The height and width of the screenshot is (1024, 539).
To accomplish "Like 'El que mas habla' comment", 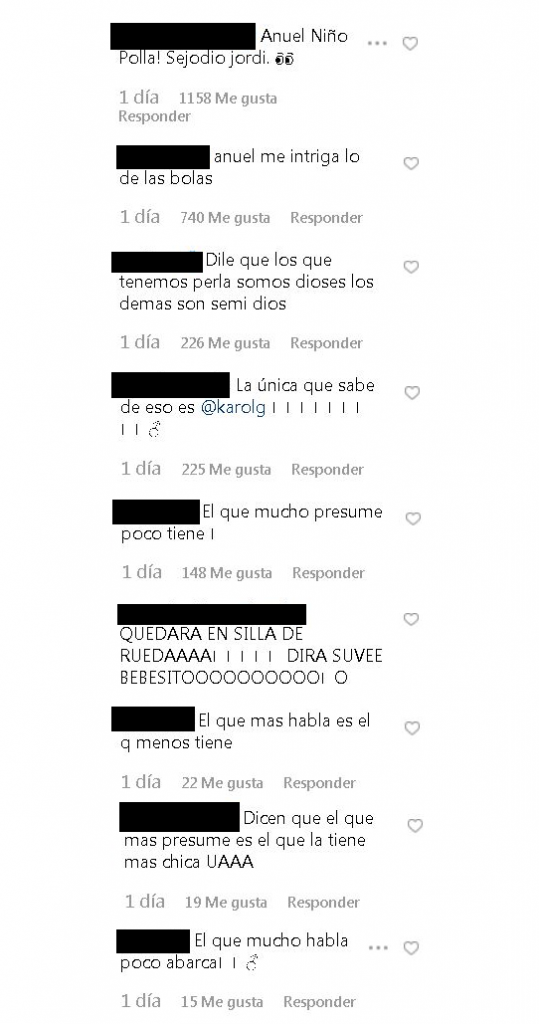I will click(x=412, y=728).
